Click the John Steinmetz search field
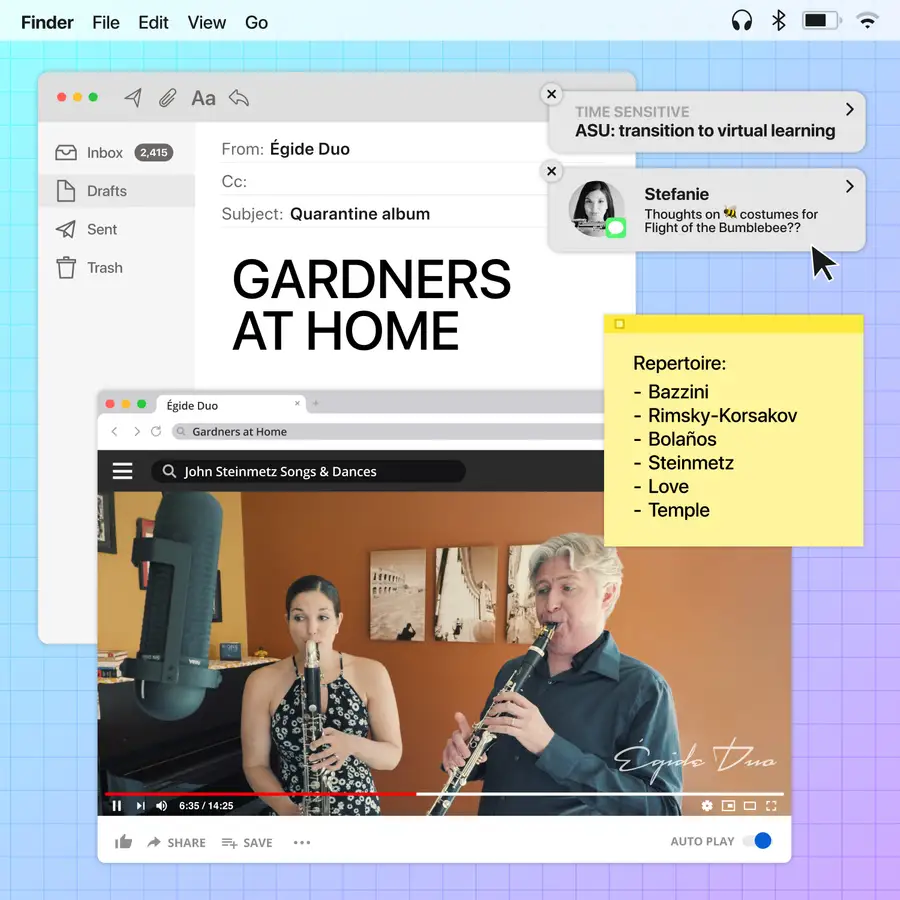 (x=308, y=471)
